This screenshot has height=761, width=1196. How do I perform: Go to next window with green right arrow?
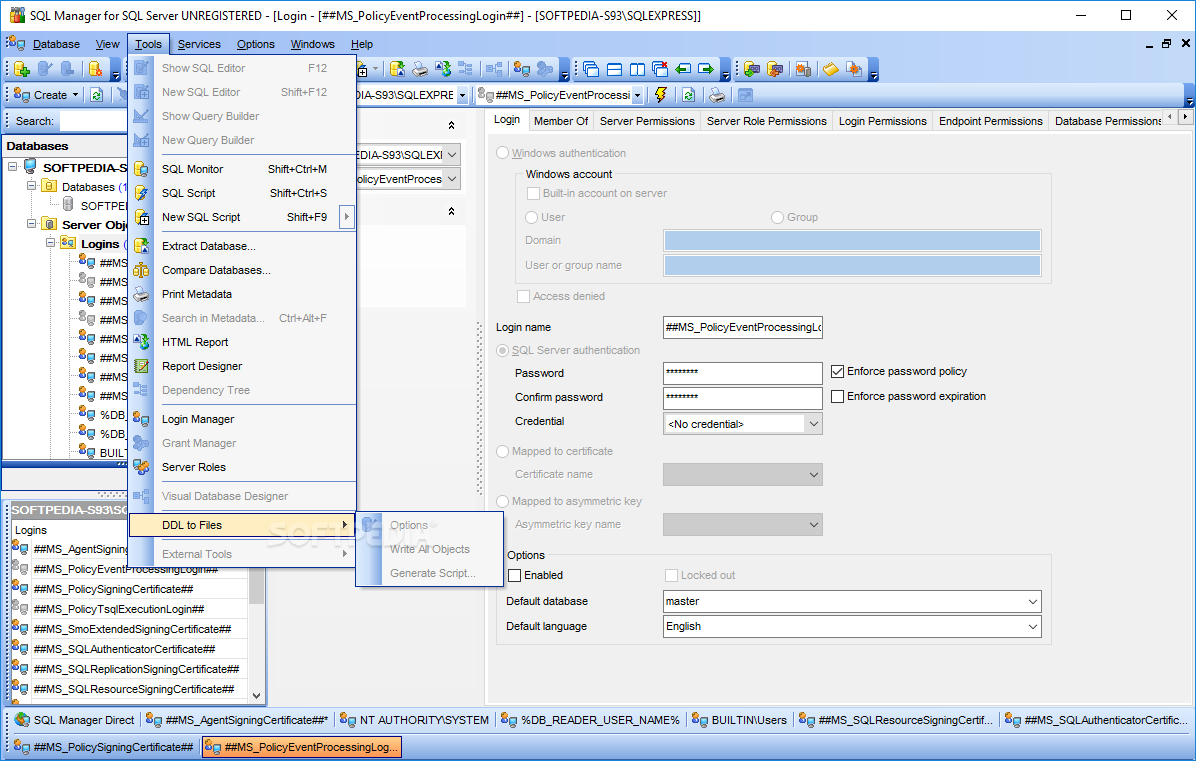(706, 69)
